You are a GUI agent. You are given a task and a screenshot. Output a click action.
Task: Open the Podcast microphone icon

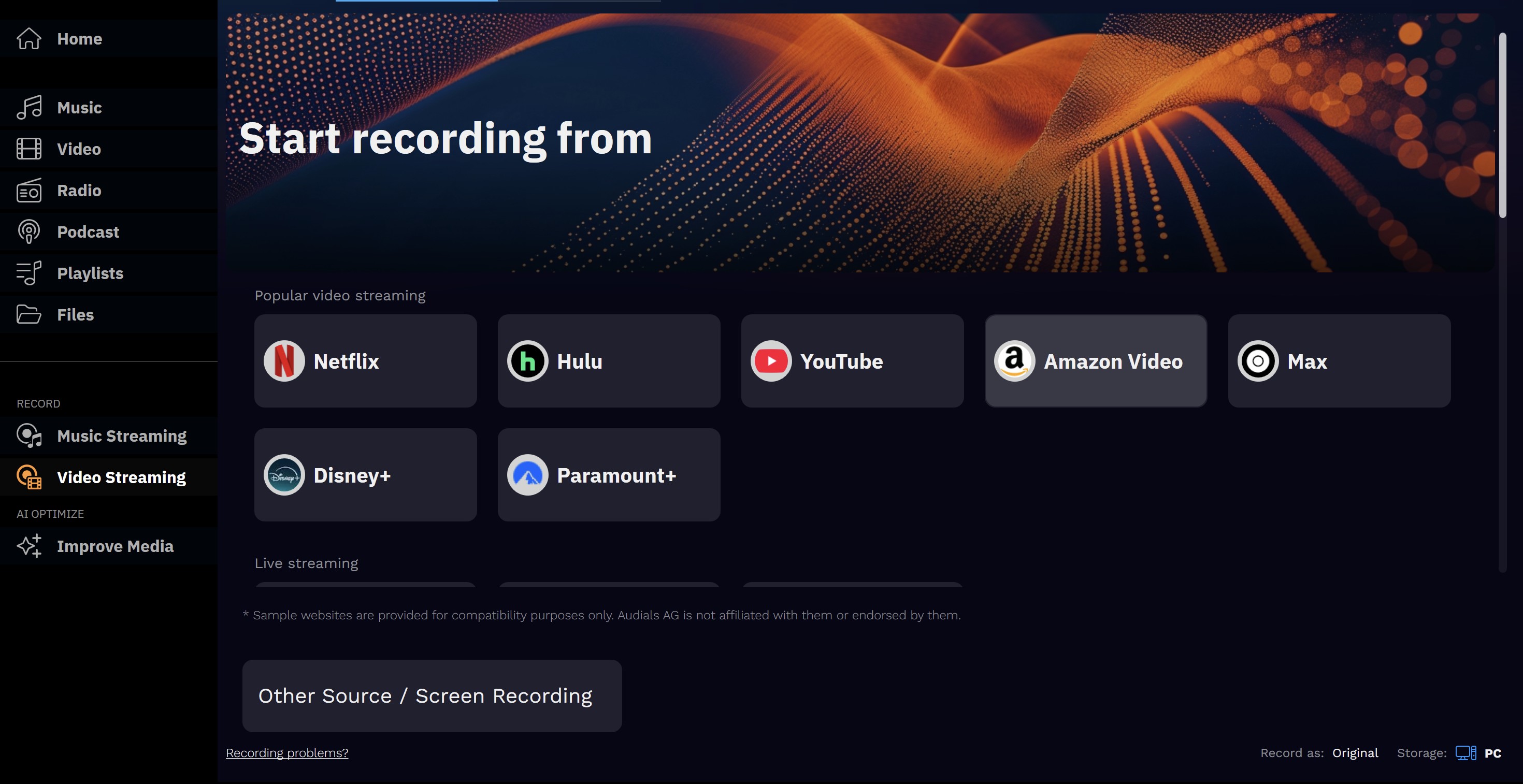28,231
